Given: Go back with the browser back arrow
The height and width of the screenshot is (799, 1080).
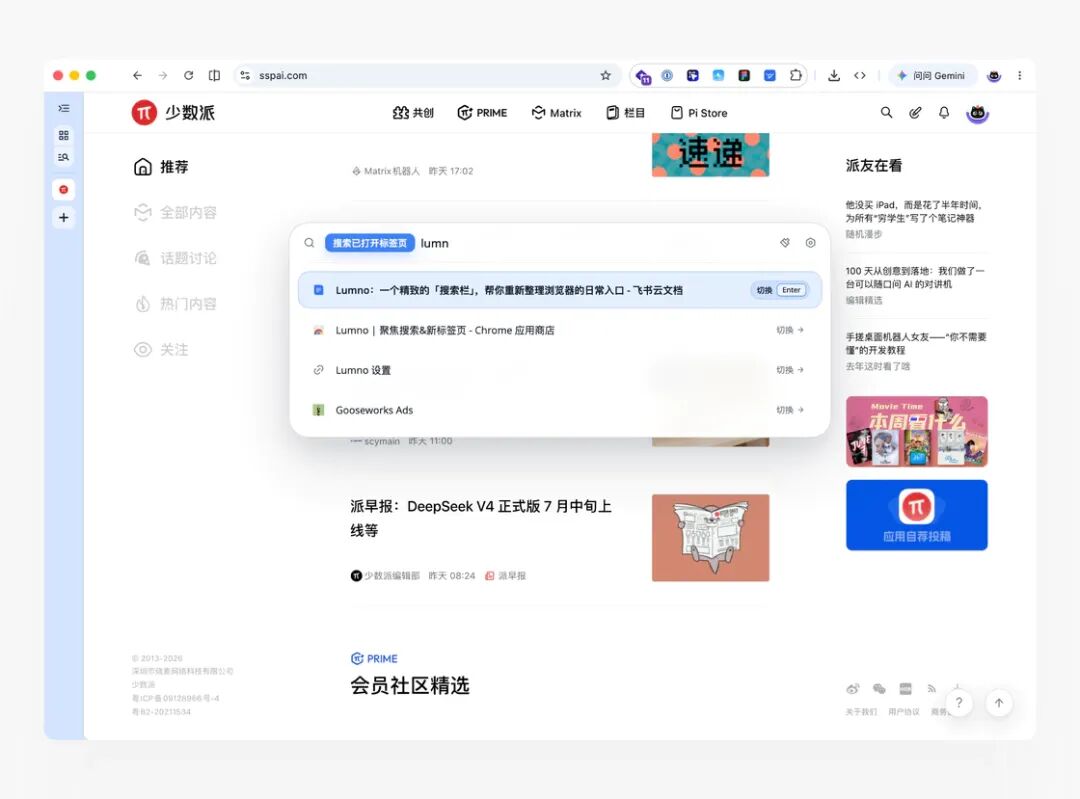Looking at the screenshot, I should pos(138,76).
